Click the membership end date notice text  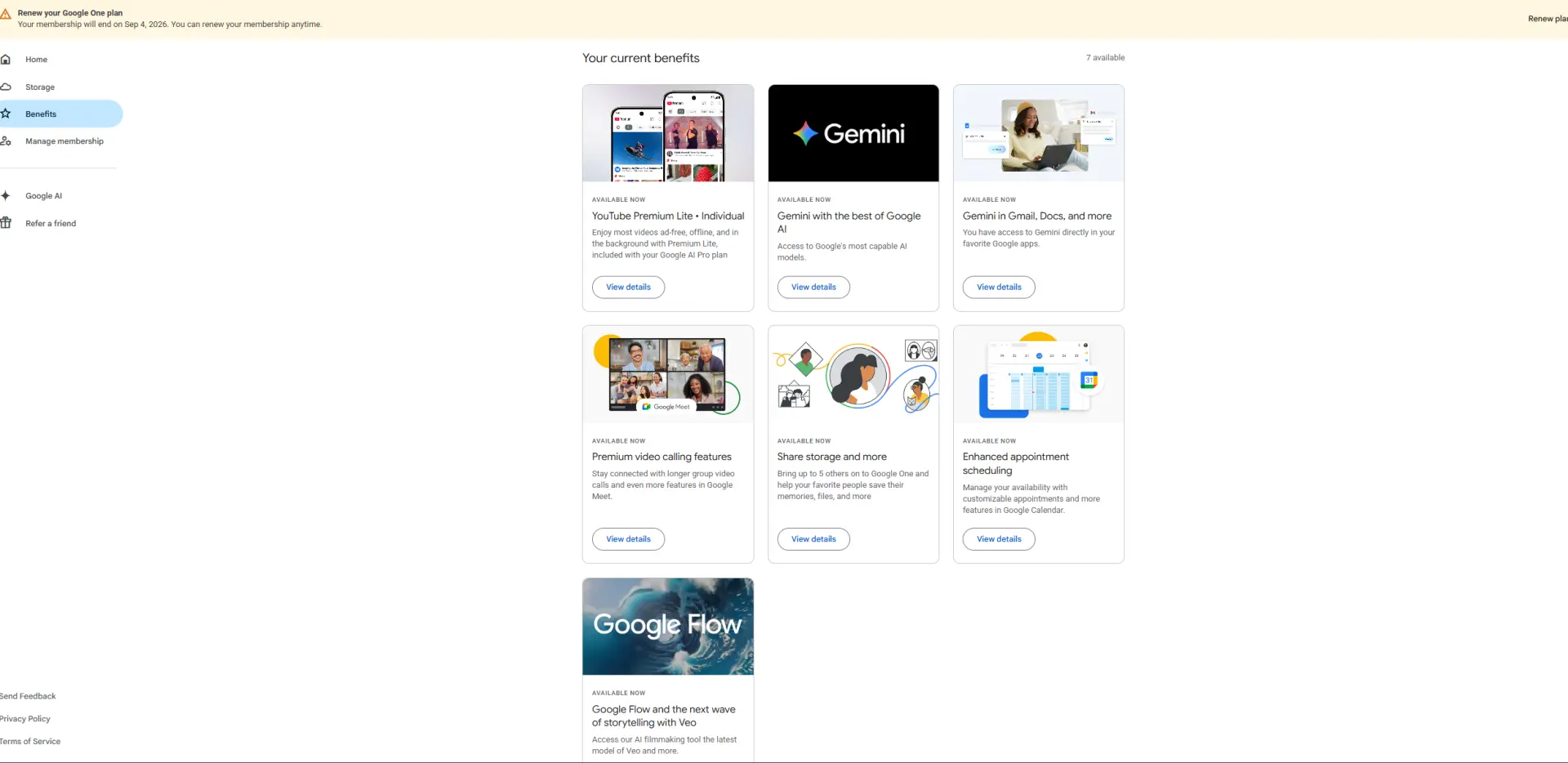tap(170, 25)
